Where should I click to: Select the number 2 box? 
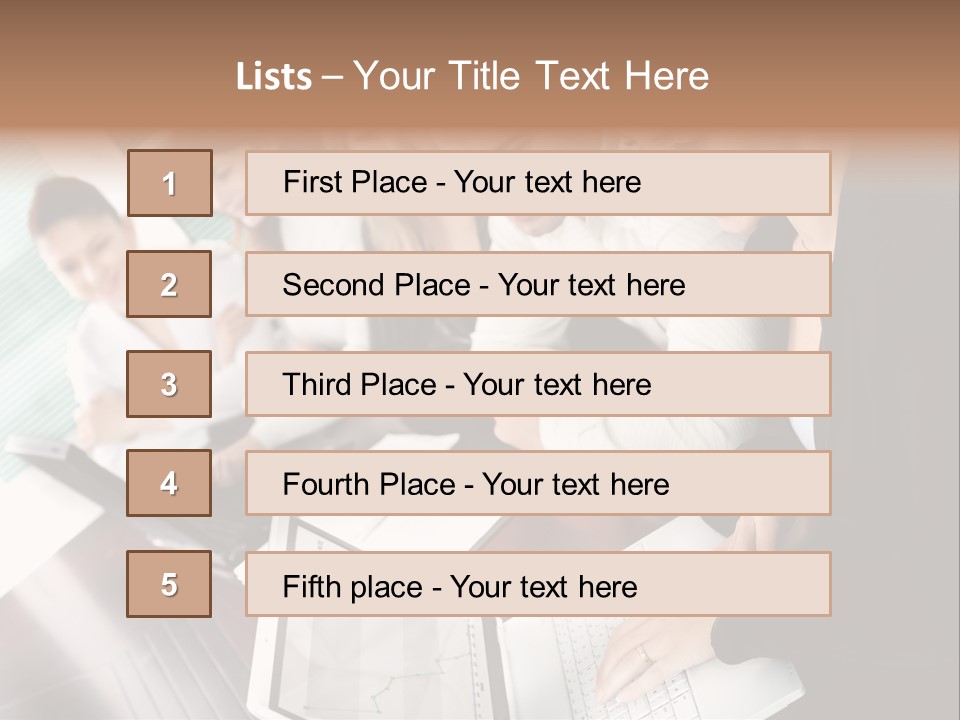click(x=169, y=284)
